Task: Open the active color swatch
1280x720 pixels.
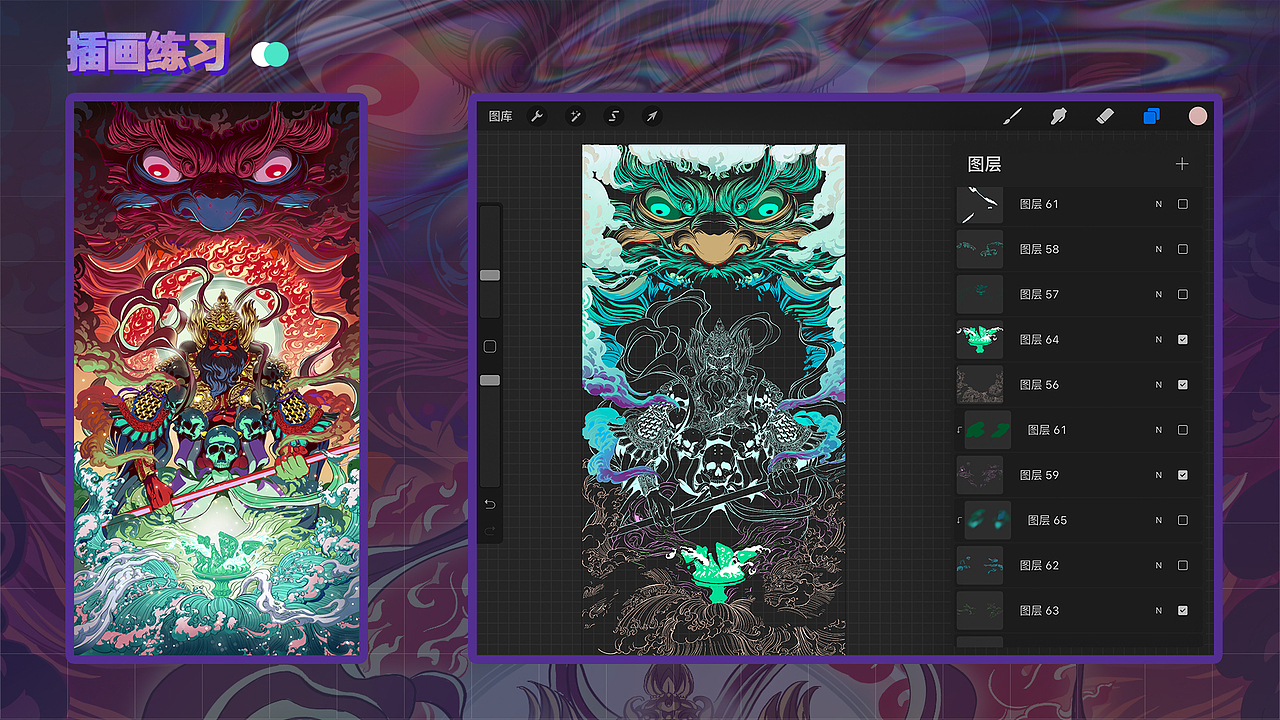Action: tap(1198, 117)
